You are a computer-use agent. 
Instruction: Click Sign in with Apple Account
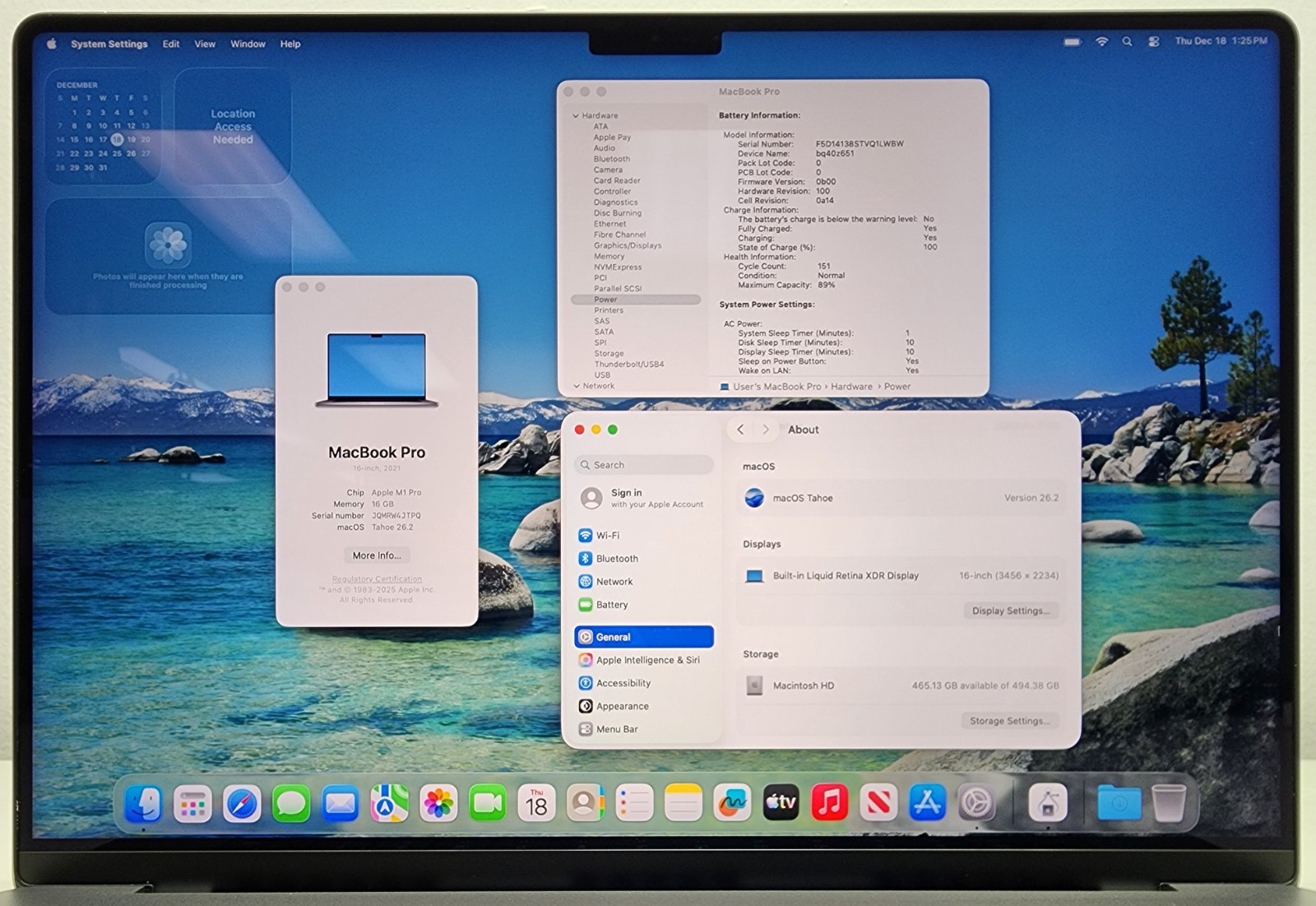644,498
